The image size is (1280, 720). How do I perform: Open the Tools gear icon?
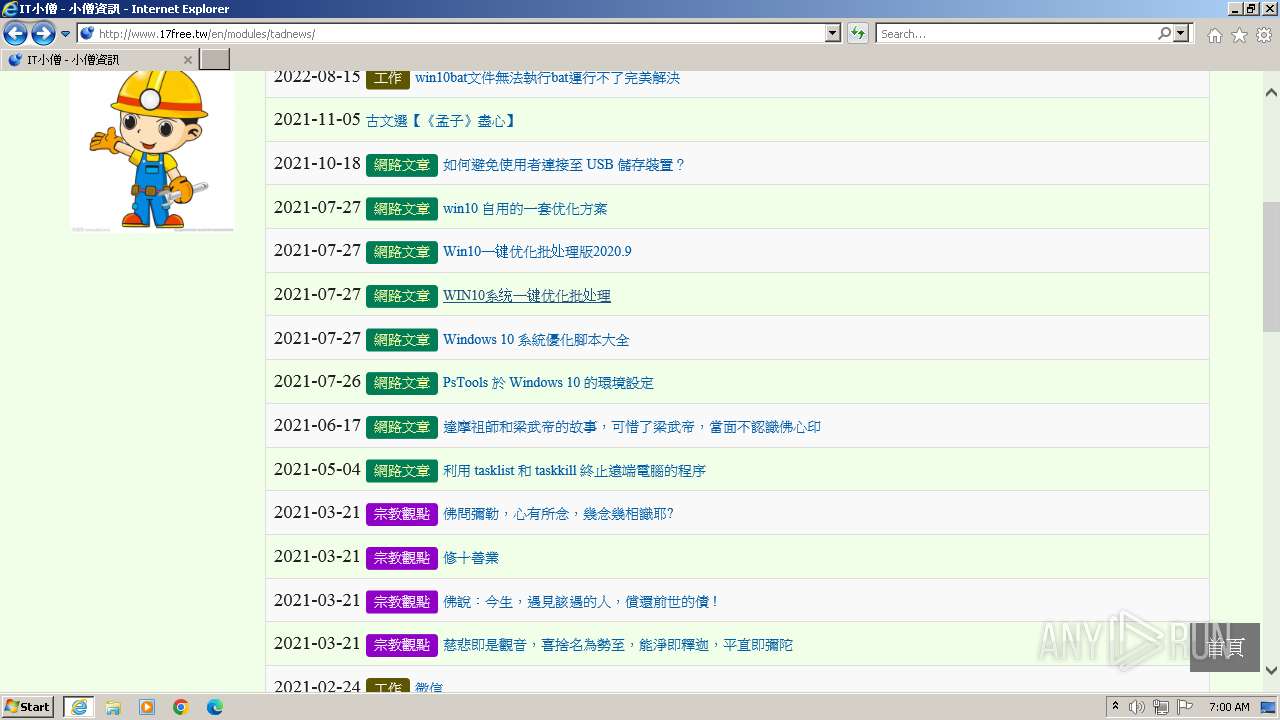pos(1264,35)
